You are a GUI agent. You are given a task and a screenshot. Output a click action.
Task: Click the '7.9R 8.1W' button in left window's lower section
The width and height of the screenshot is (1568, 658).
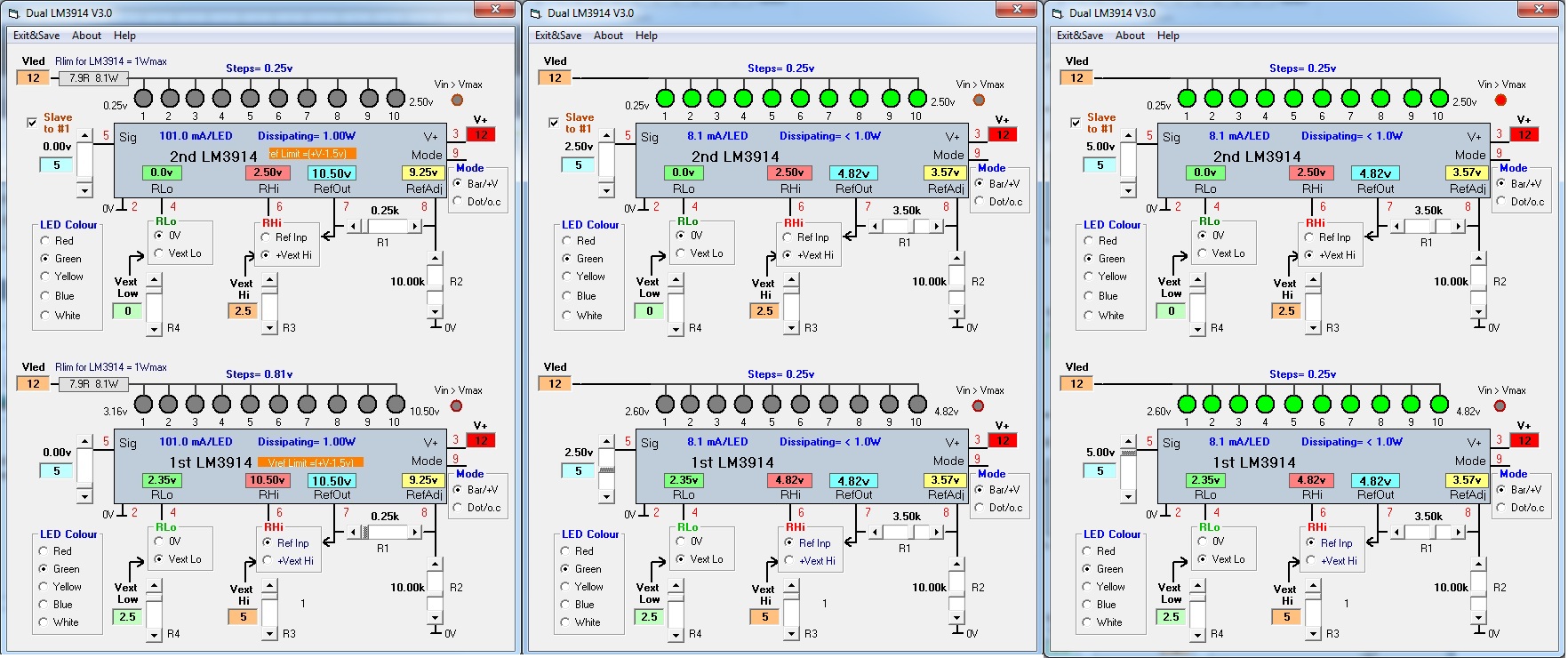[x=93, y=384]
